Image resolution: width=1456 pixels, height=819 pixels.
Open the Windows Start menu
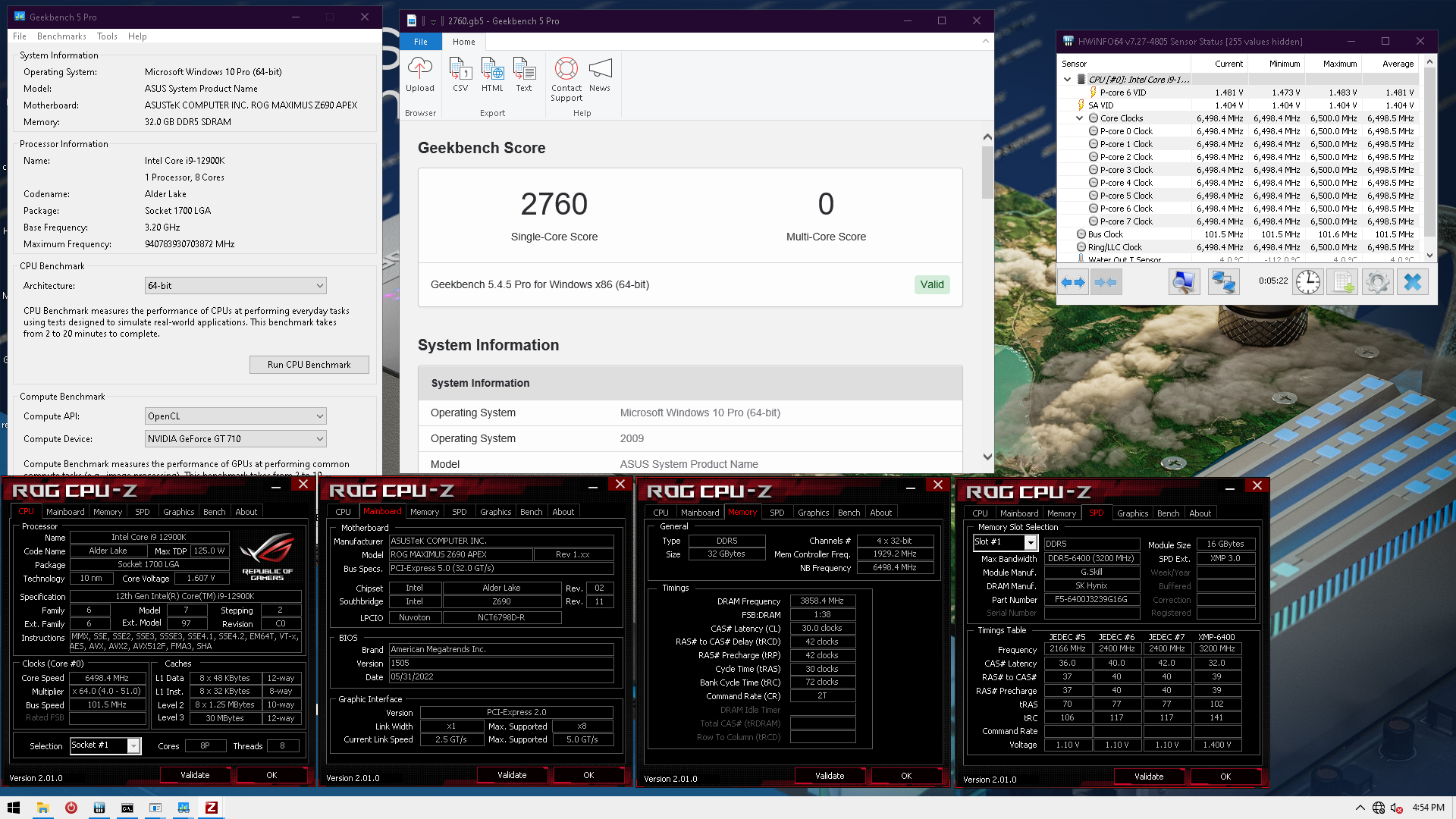pos(13,808)
